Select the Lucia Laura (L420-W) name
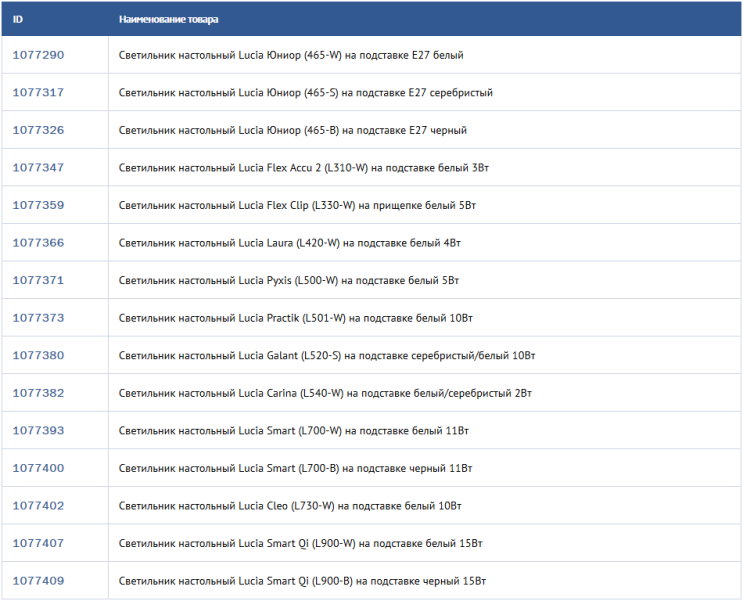This screenshot has height=601, width=743. [290, 243]
